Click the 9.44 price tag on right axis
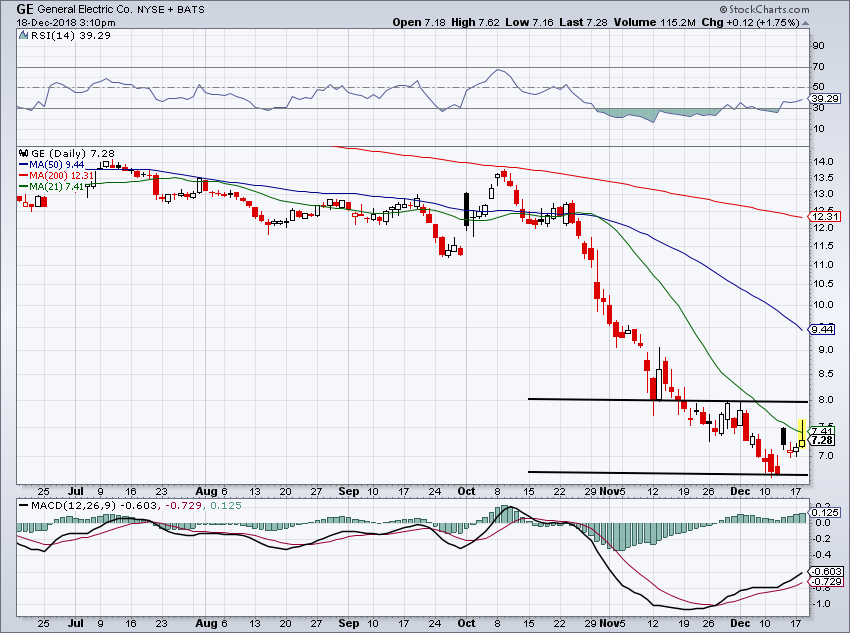Screen dimensions: 850x633 [823, 330]
